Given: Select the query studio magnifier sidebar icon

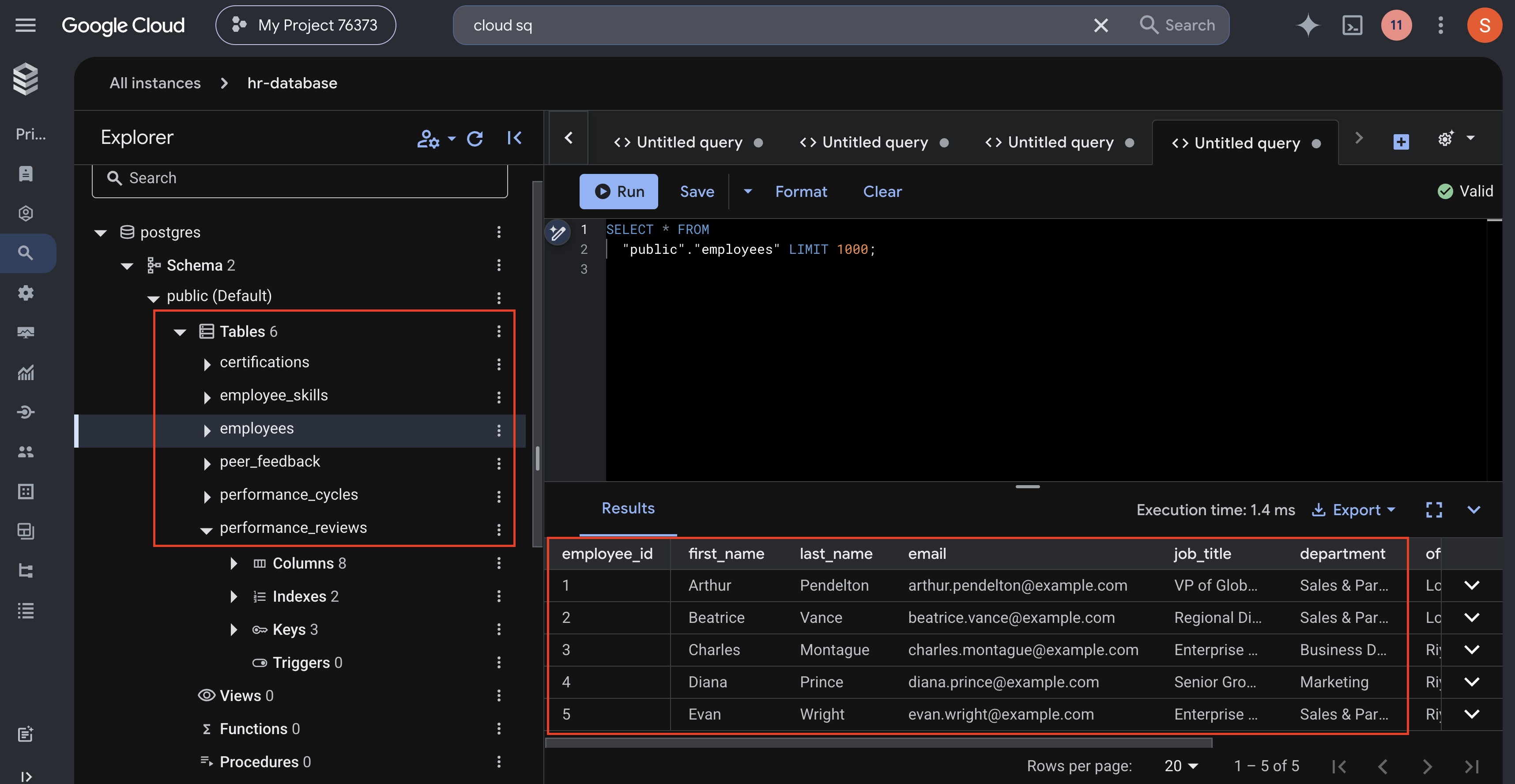Looking at the screenshot, I should 25,253.
